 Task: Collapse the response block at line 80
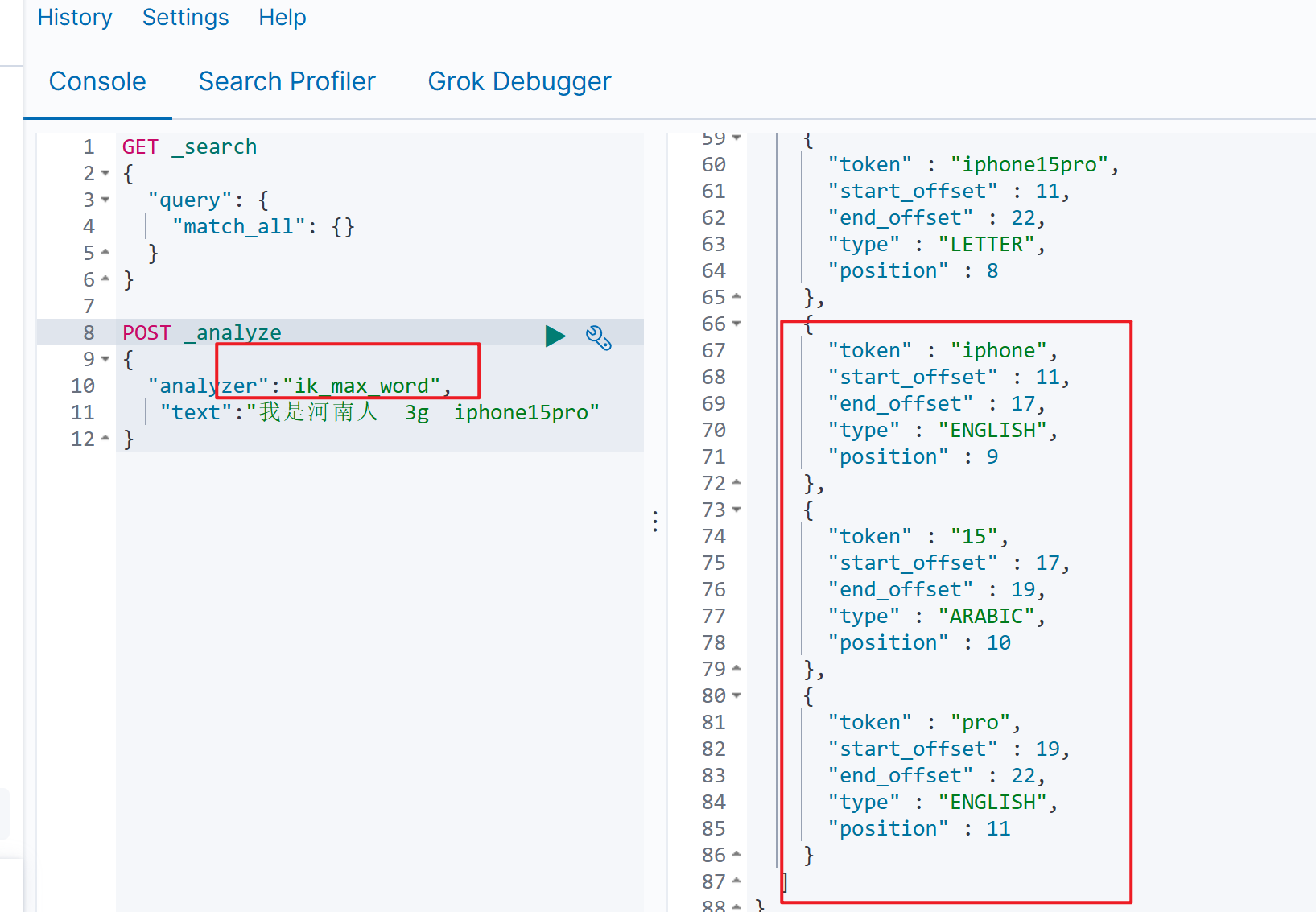(736, 696)
